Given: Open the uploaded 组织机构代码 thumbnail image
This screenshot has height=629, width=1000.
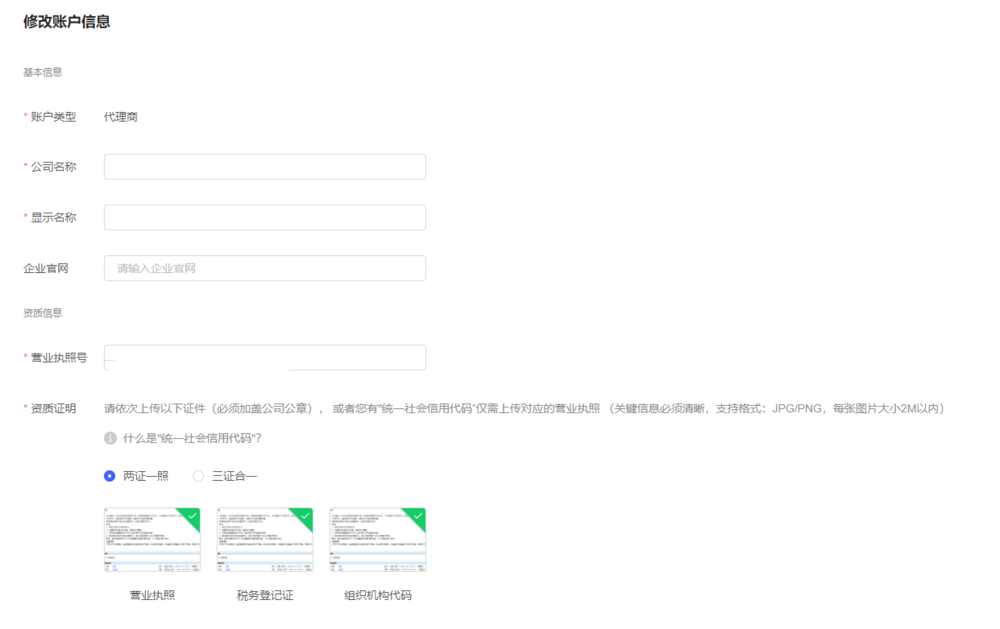Looking at the screenshot, I should tap(376, 542).
